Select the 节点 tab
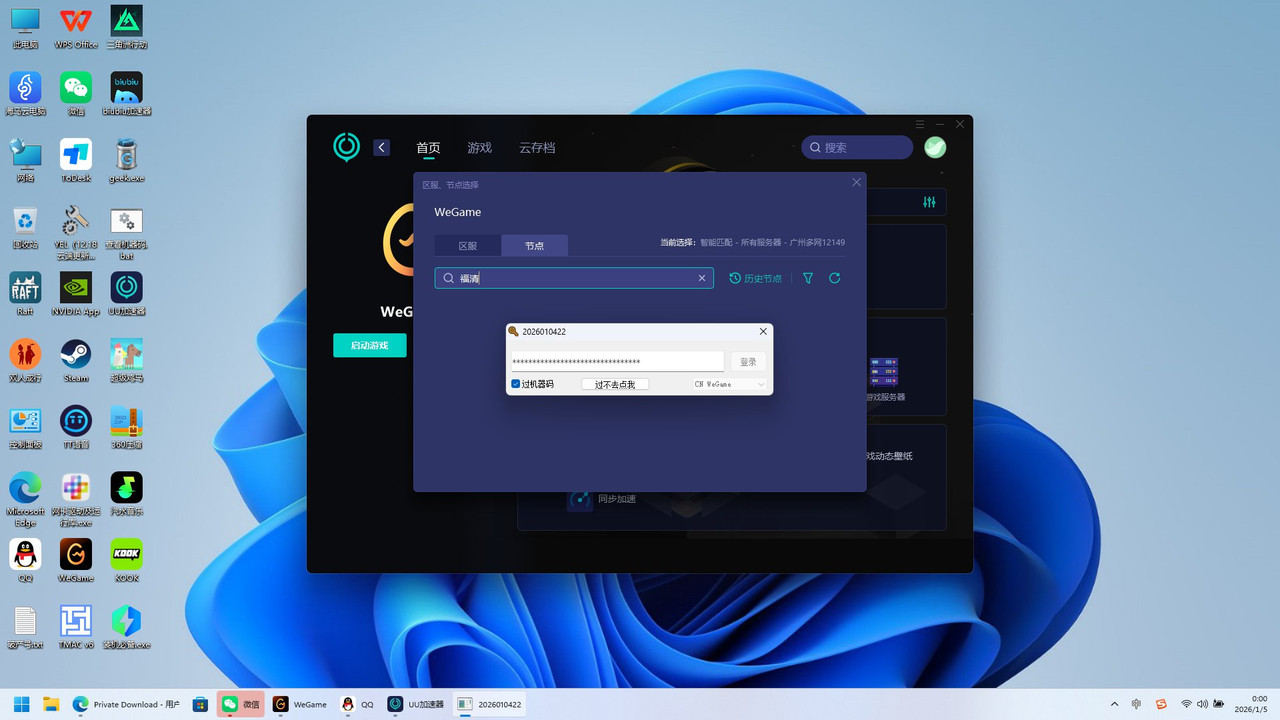Image resolution: width=1280 pixels, height=720 pixels. click(535, 245)
